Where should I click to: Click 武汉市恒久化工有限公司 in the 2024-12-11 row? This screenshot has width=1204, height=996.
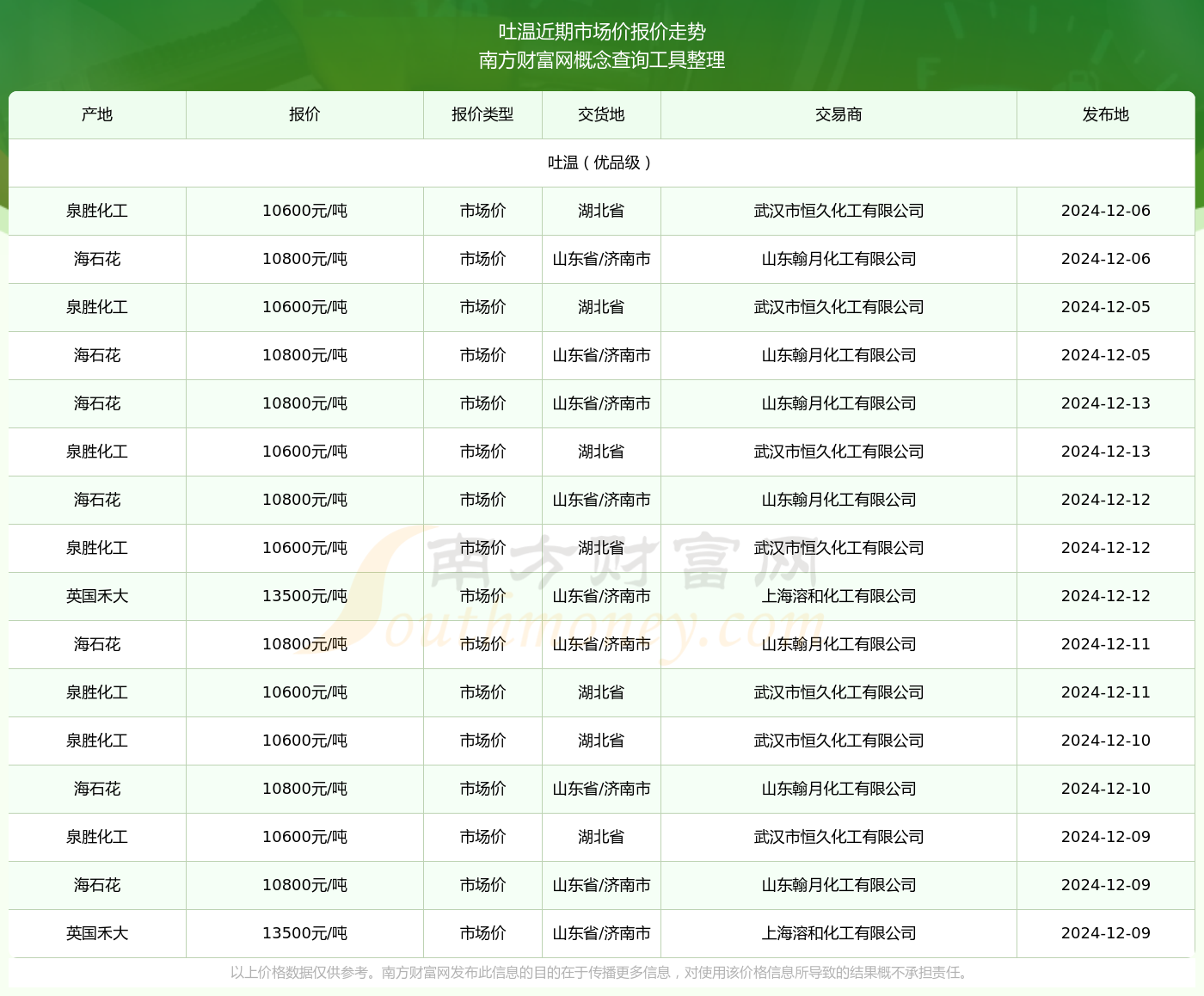coord(838,692)
